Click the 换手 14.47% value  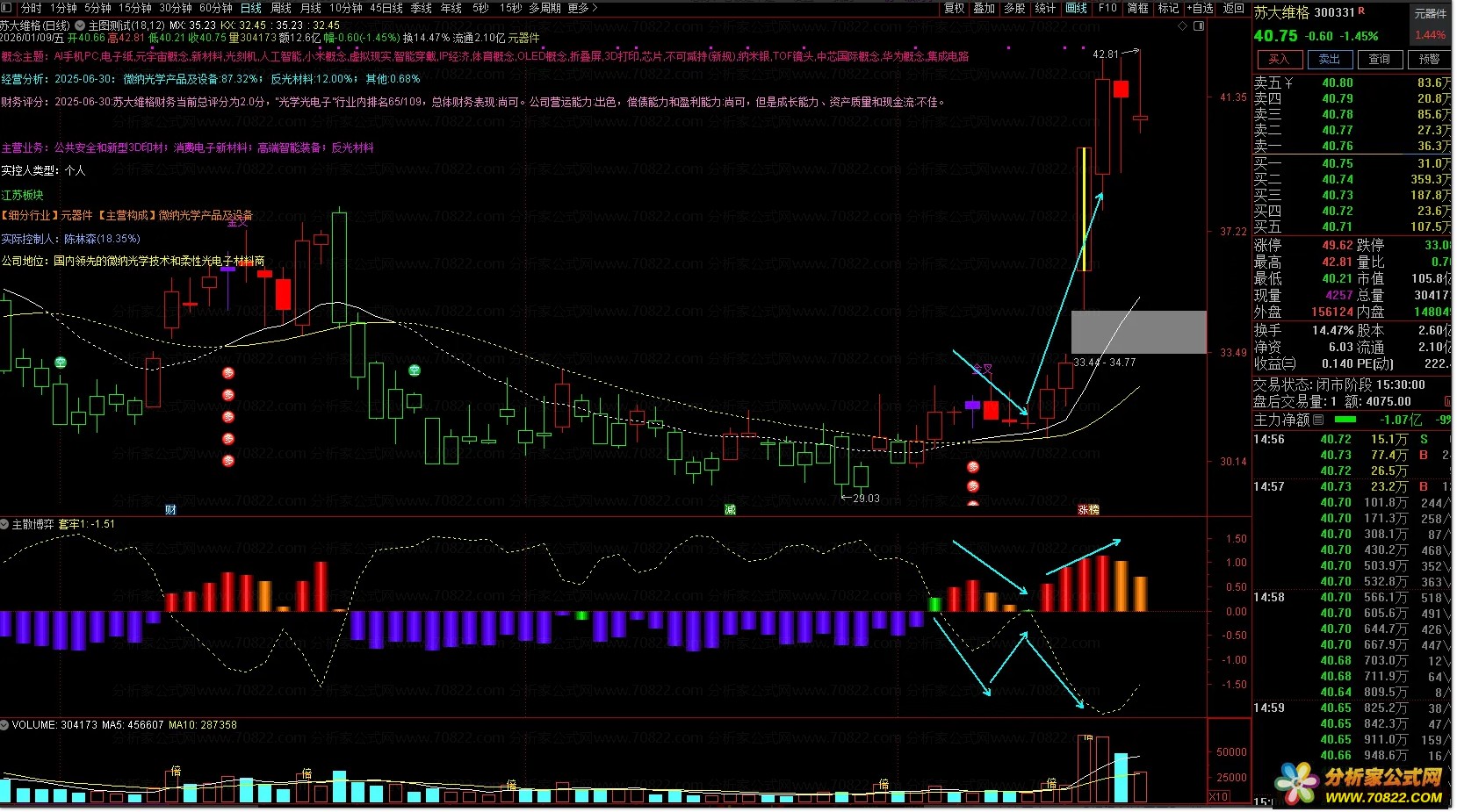(1333, 330)
